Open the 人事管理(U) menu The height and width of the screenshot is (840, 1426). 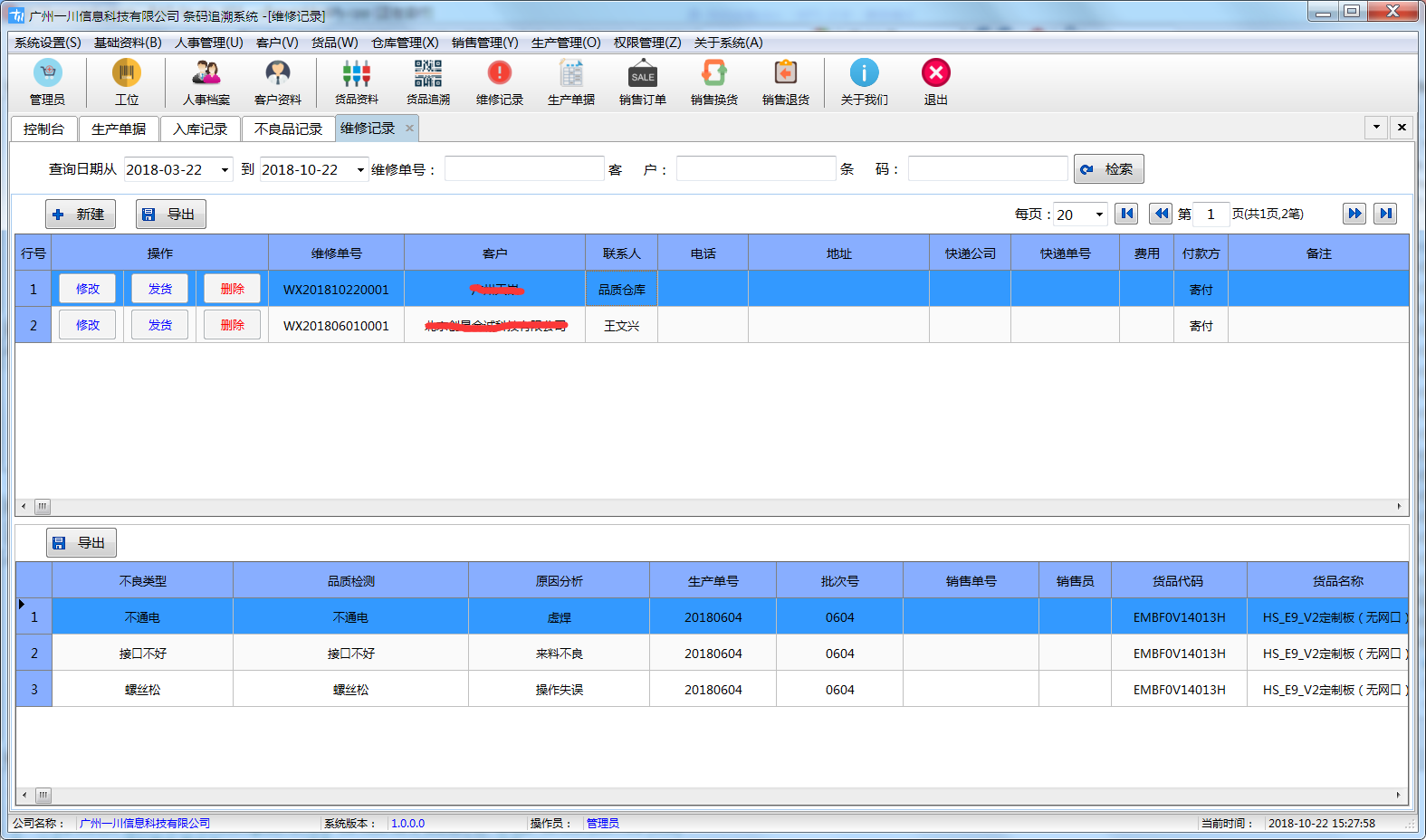pos(209,43)
